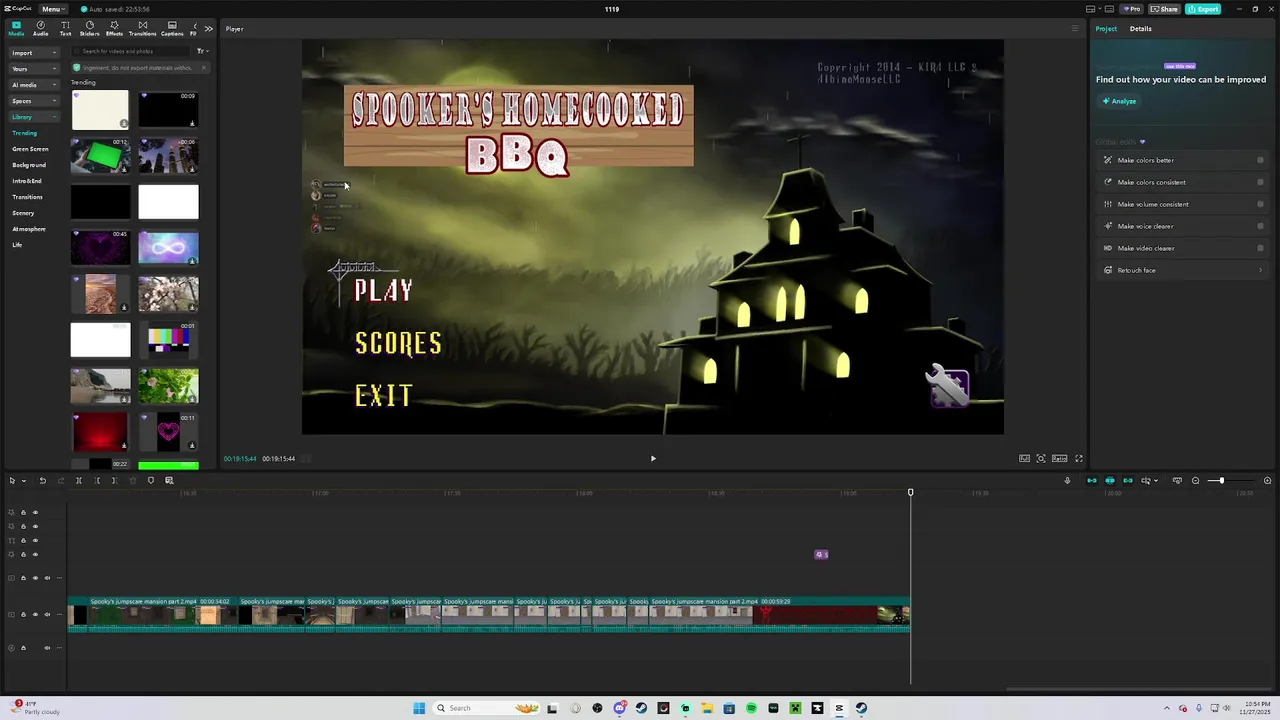This screenshot has height=720, width=1280.
Task: Collapse the Library section
Action: pyautogui.click(x=35, y=117)
